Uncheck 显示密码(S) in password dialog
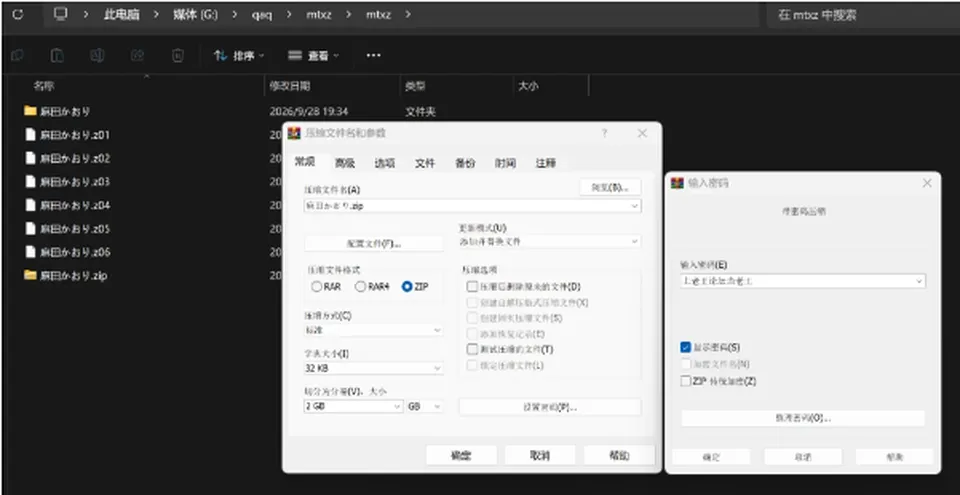This screenshot has width=960, height=495. pos(686,347)
